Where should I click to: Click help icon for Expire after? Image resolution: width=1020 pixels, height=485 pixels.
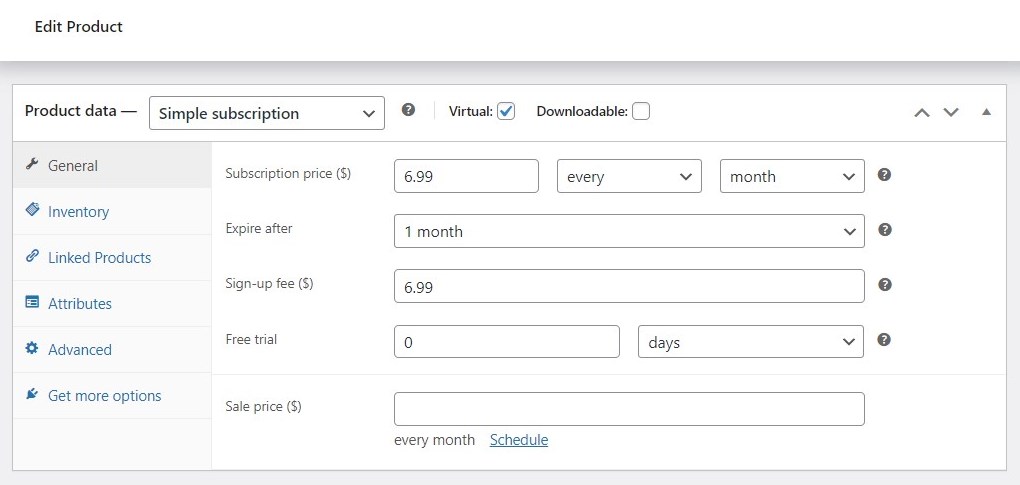click(x=884, y=229)
